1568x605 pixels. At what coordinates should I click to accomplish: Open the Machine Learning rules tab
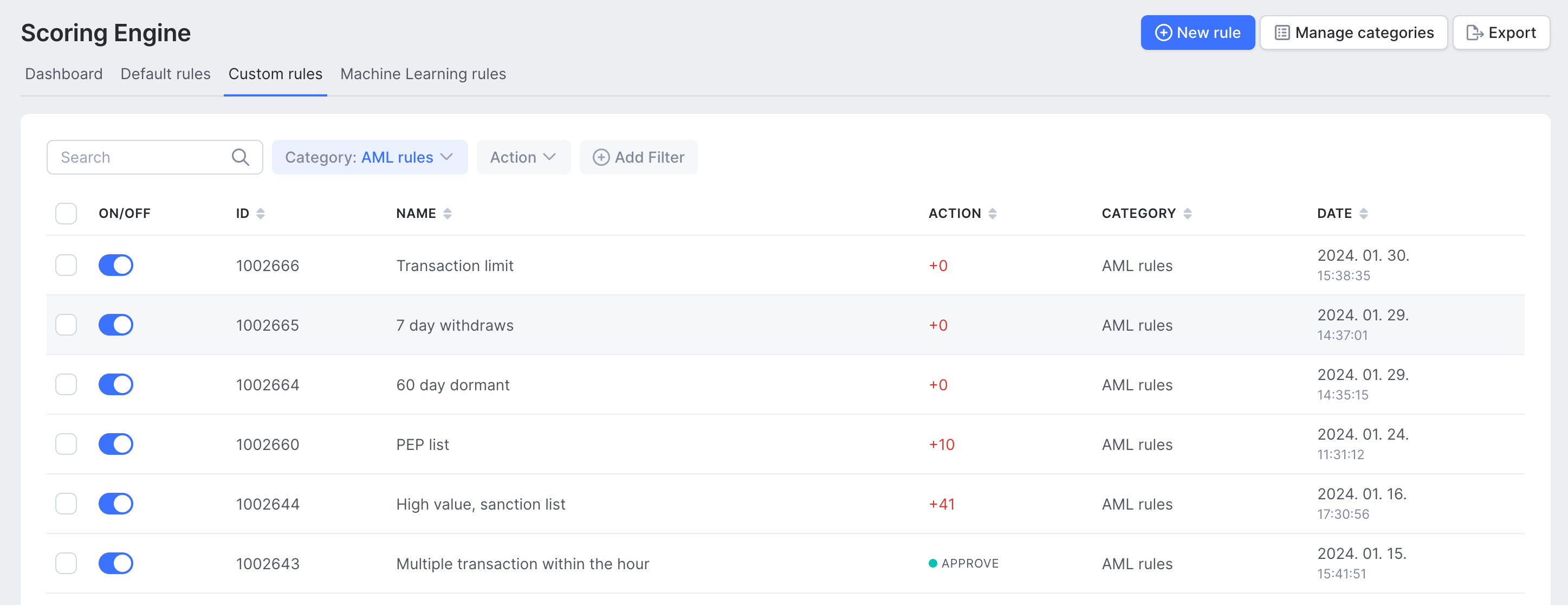pos(423,74)
